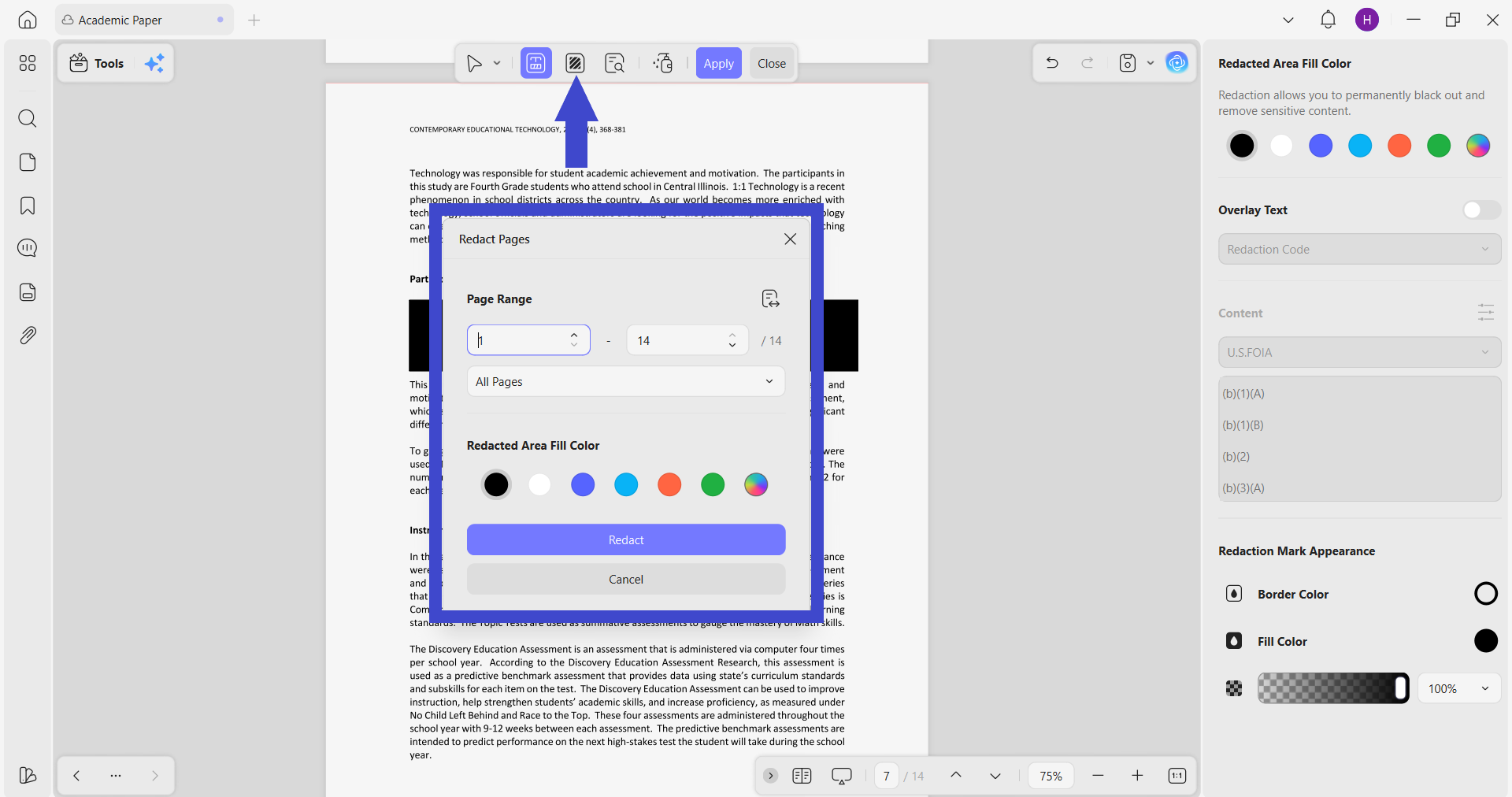Undo the last action

pyautogui.click(x=1052, y=63)
